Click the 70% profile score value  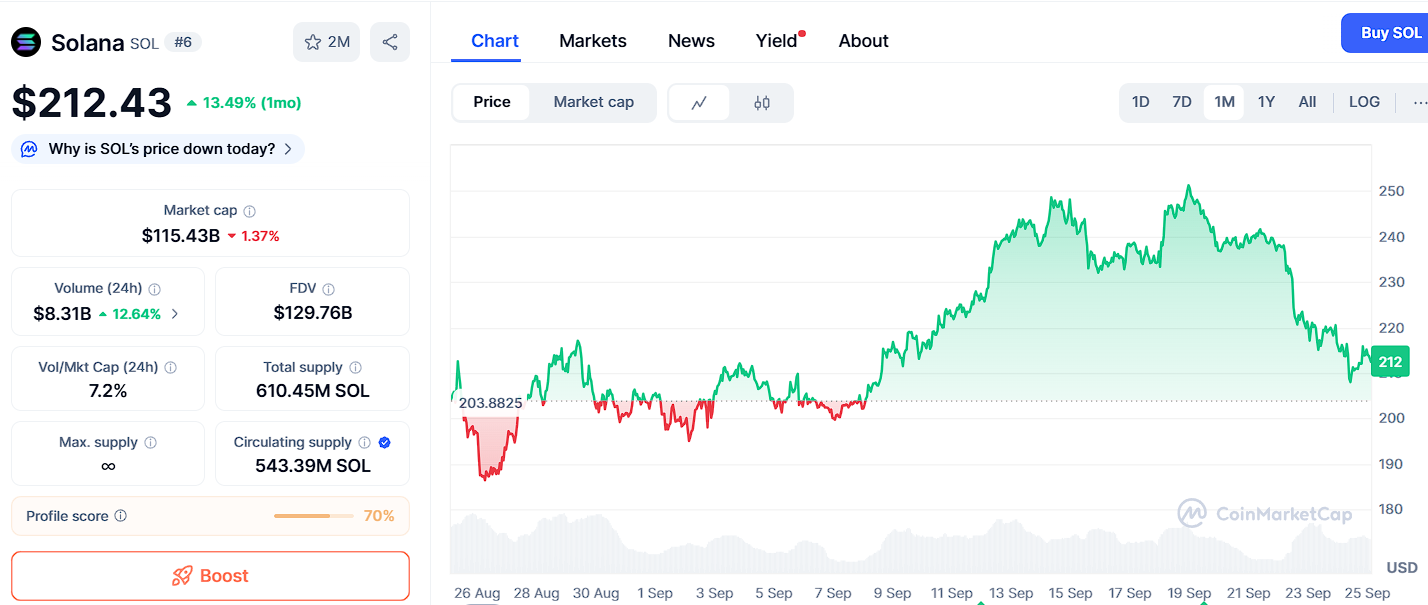click(379, 516)
